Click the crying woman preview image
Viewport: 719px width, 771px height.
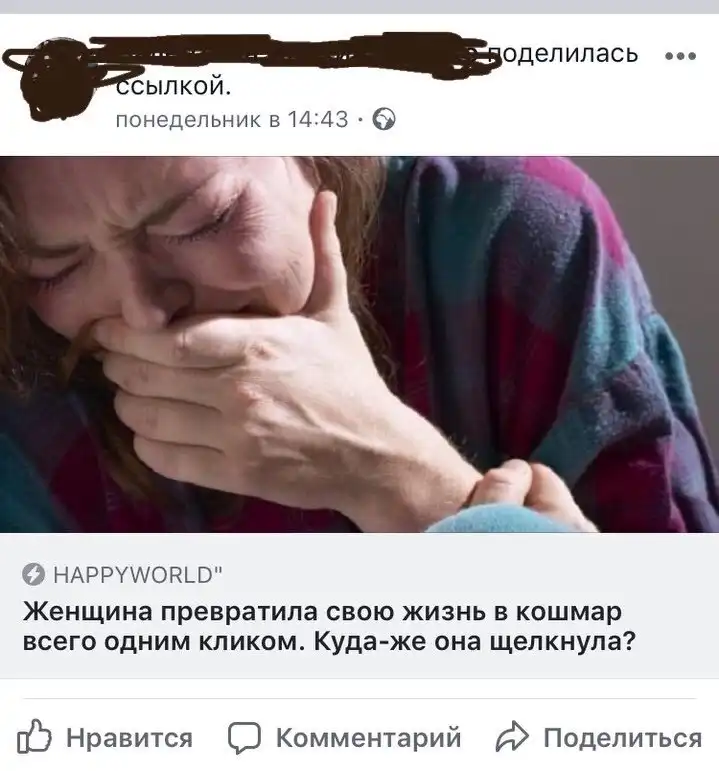click(360, 344)
